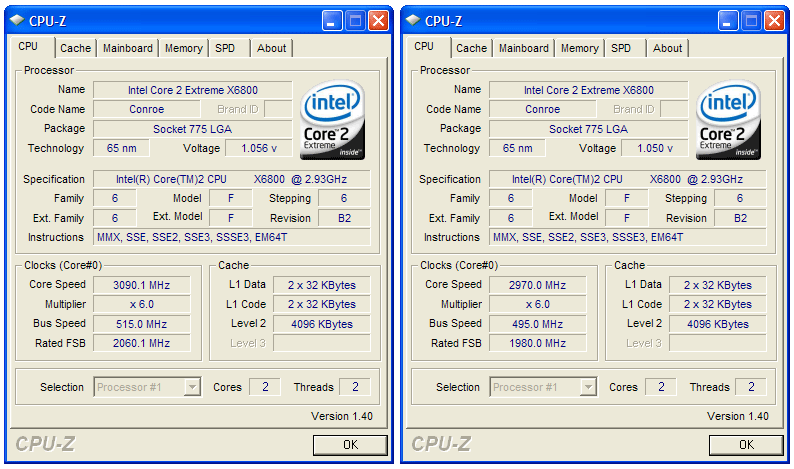
Task: Open the Processor #1 selection dropdown in the left window
Action: pos(192,387)
